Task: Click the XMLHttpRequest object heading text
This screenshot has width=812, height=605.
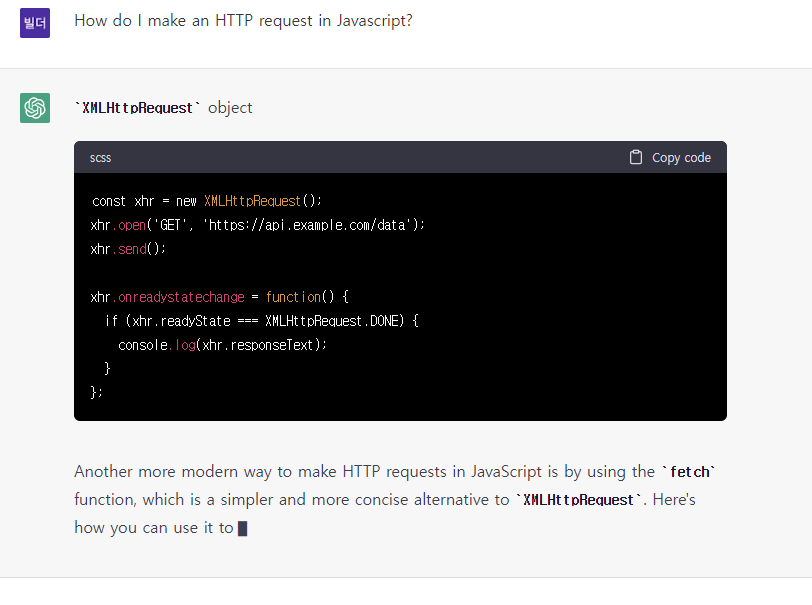Action: pos(164,108)
